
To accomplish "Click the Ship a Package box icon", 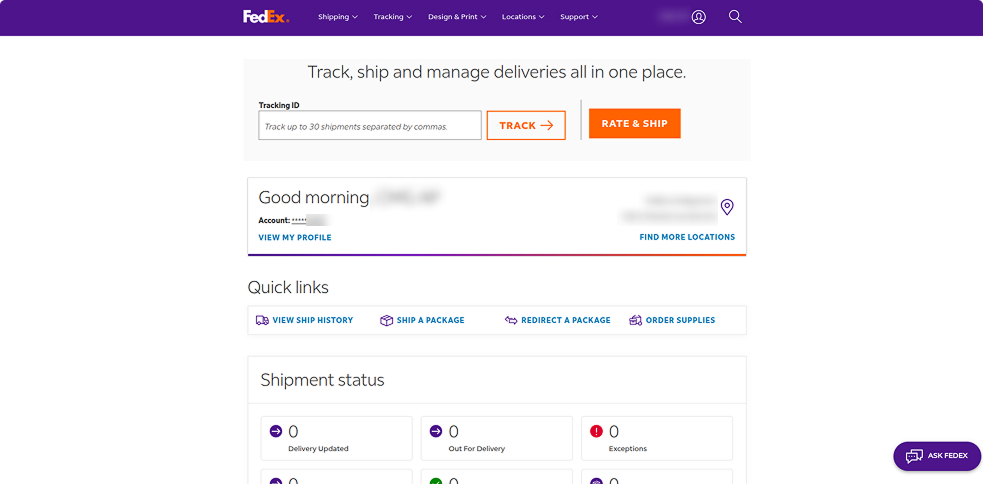I will coord(386,320).
